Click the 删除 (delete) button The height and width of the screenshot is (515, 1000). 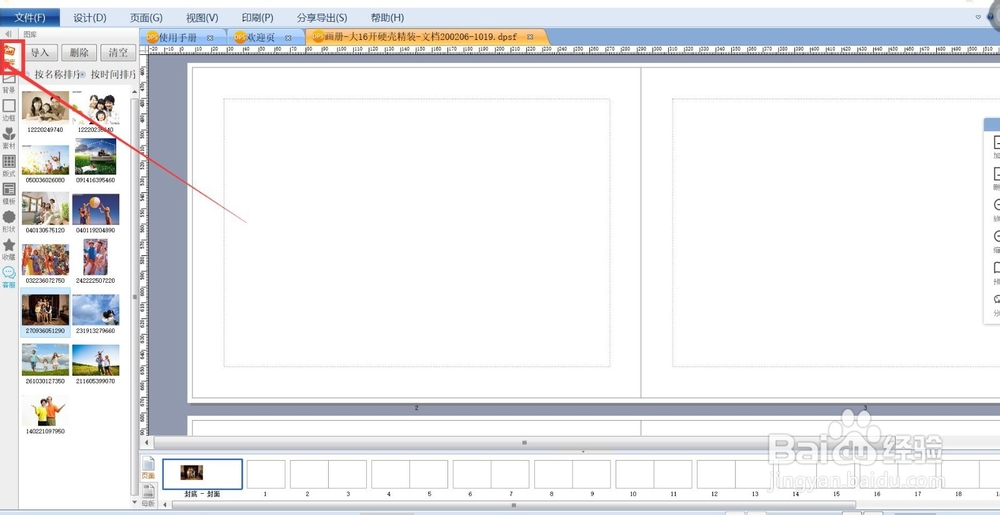pyautogui.click(x=79, y=53)
